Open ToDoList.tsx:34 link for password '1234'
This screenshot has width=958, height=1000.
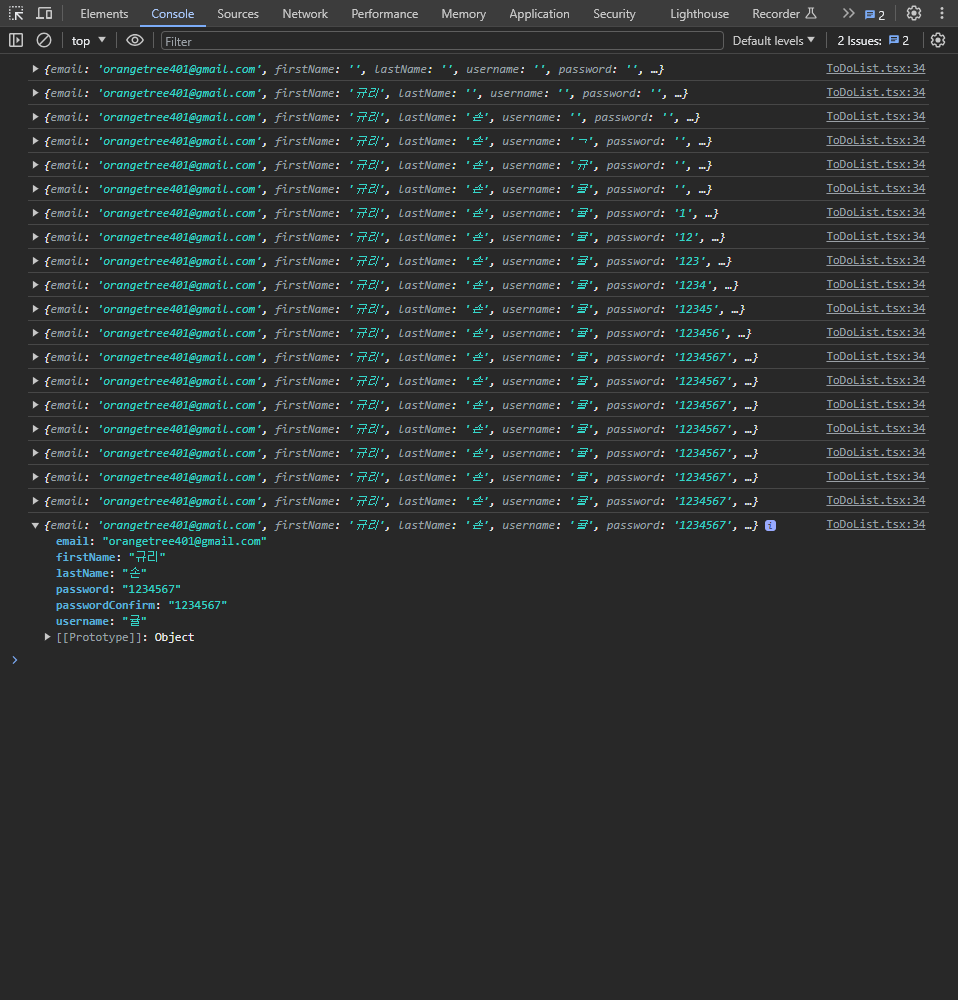click(876, 284)
